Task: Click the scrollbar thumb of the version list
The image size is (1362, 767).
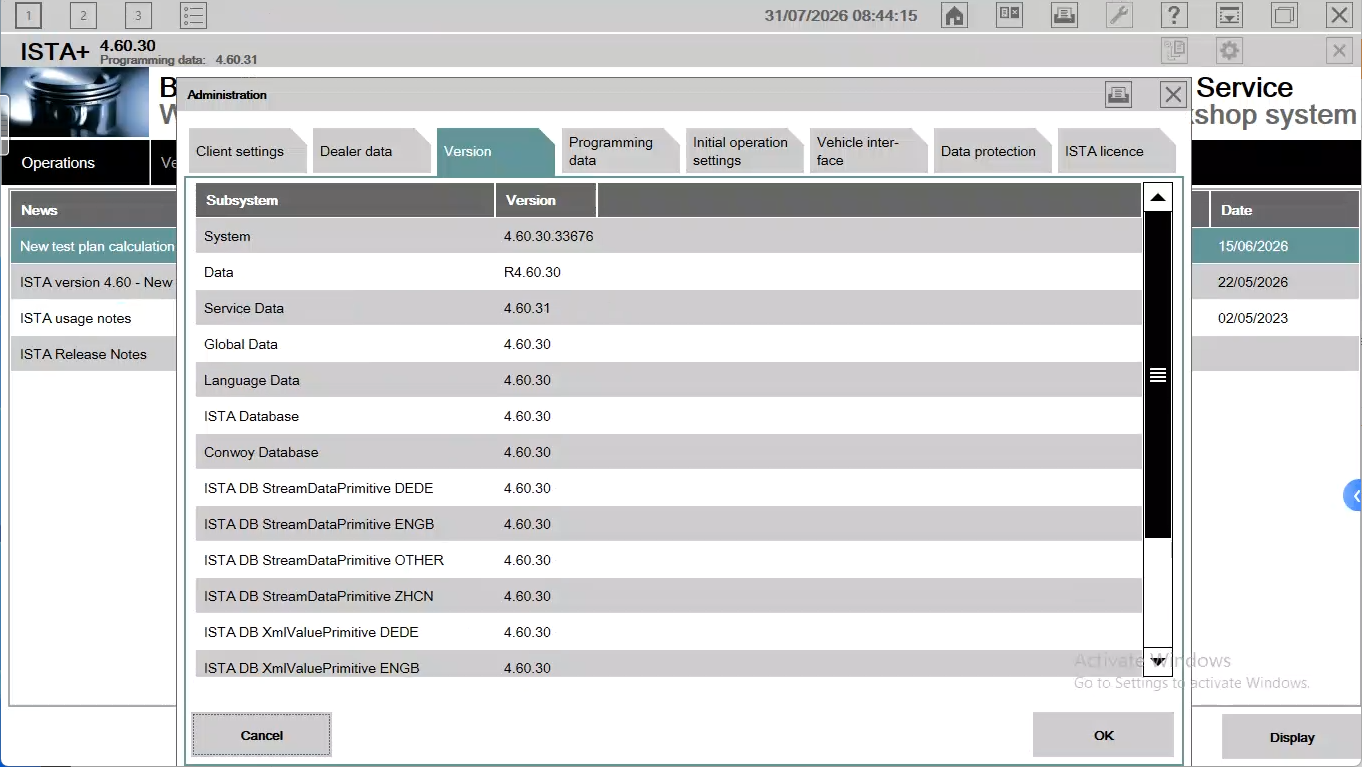Action: pos(1158,375)
